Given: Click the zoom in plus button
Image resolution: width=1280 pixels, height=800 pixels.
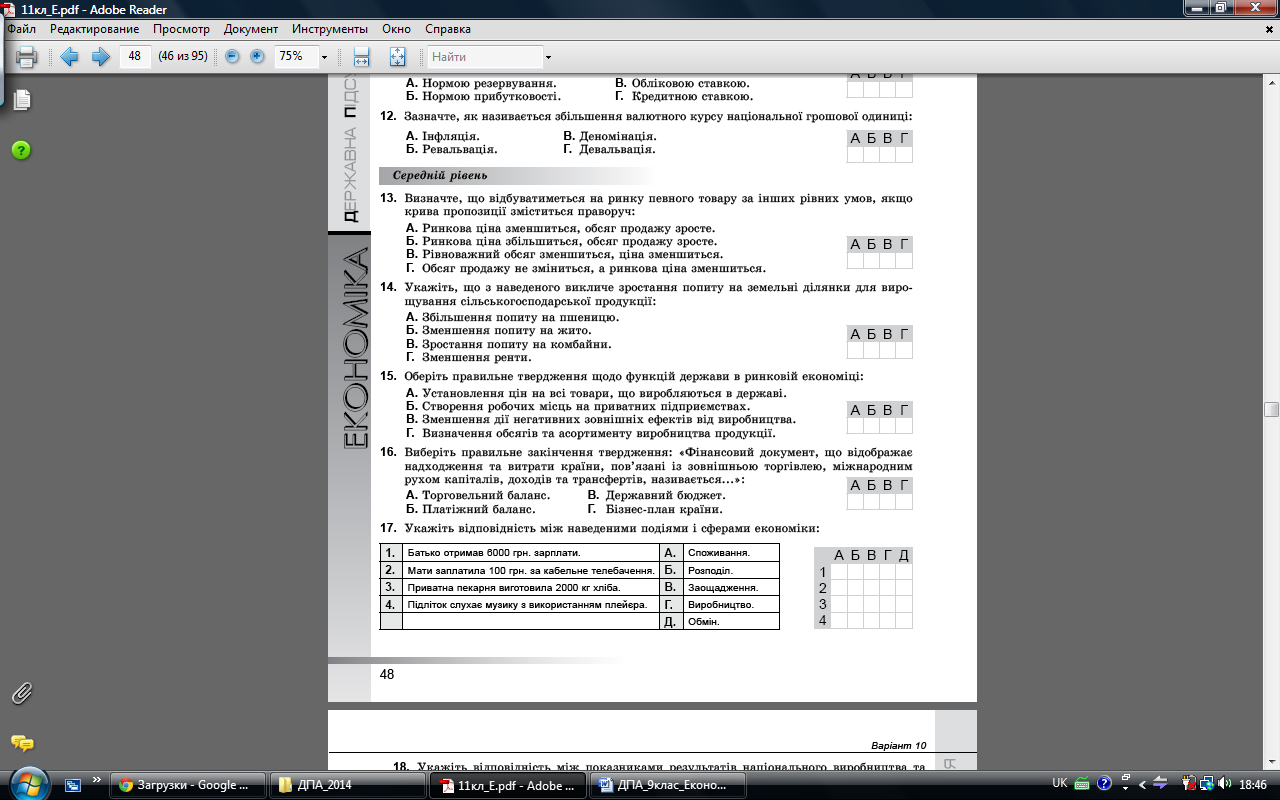Looking at the screenshot, I should [x=257, y=57].
